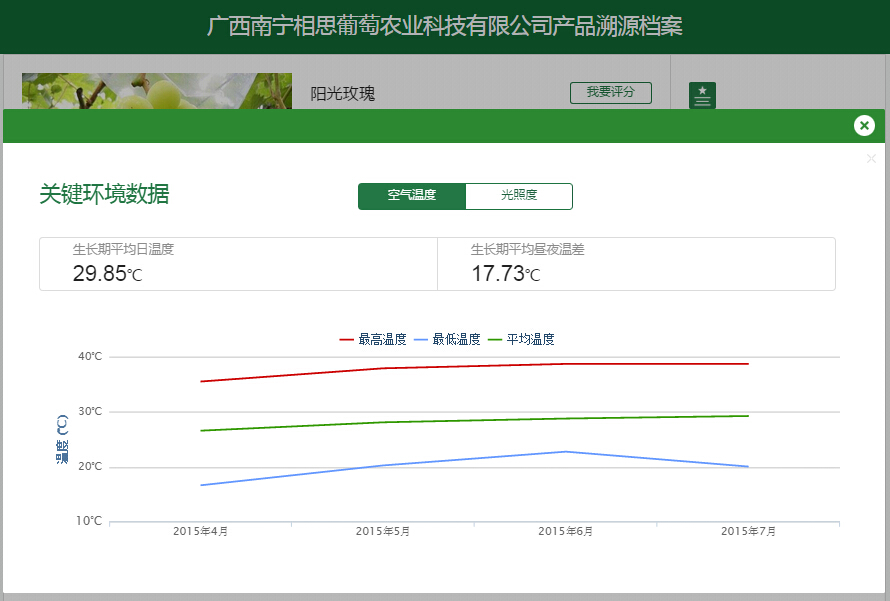The width and height of the screenshot is (890, 601).
Task: Click the green line point at 2015年7月
Action: (x=748, y=416)
